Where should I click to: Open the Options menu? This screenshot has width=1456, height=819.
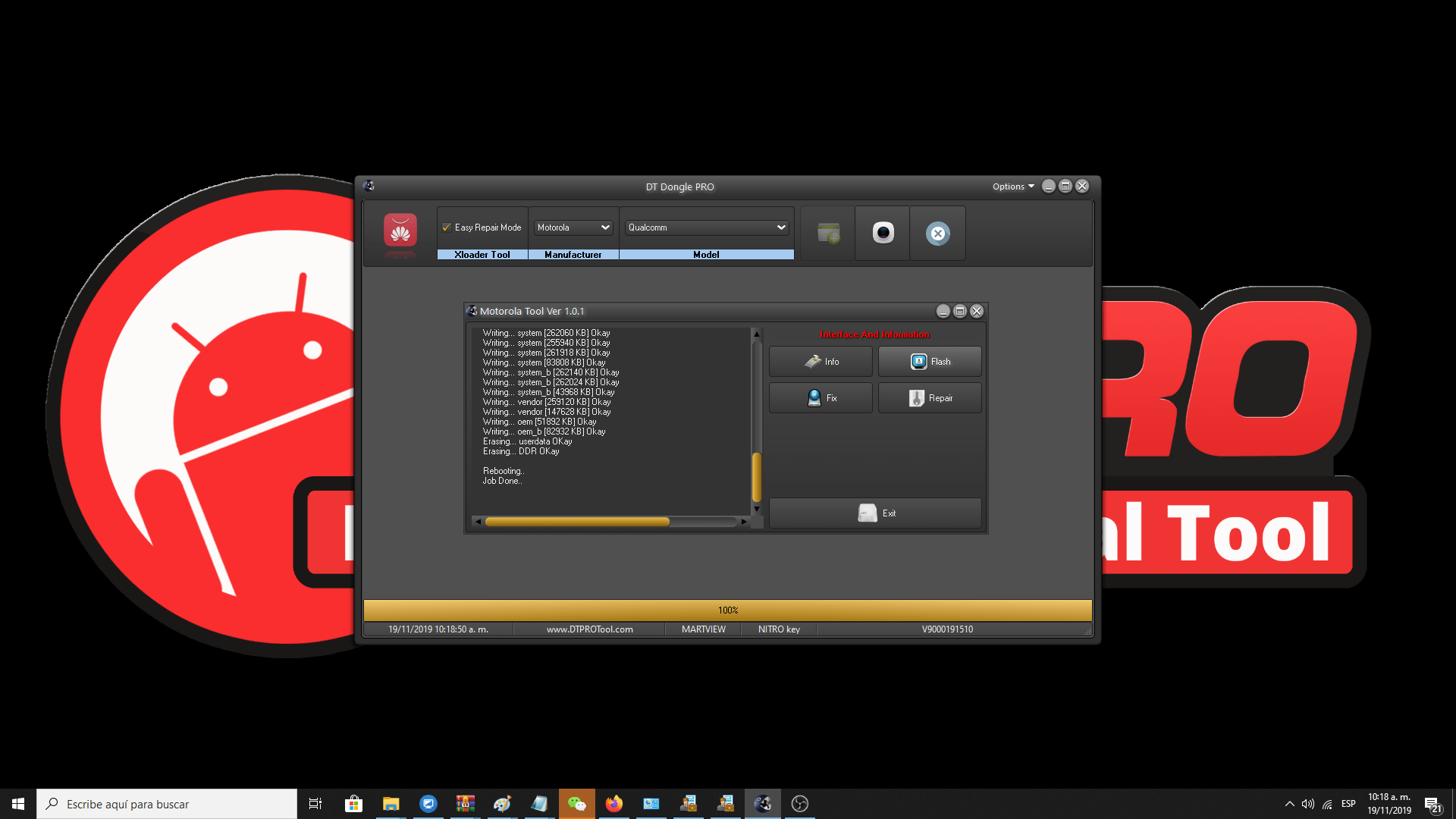tap(1012, 187)
